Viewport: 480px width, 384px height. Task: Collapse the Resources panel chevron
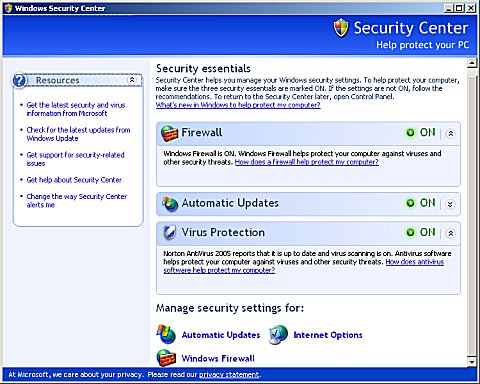coord(132,80)
